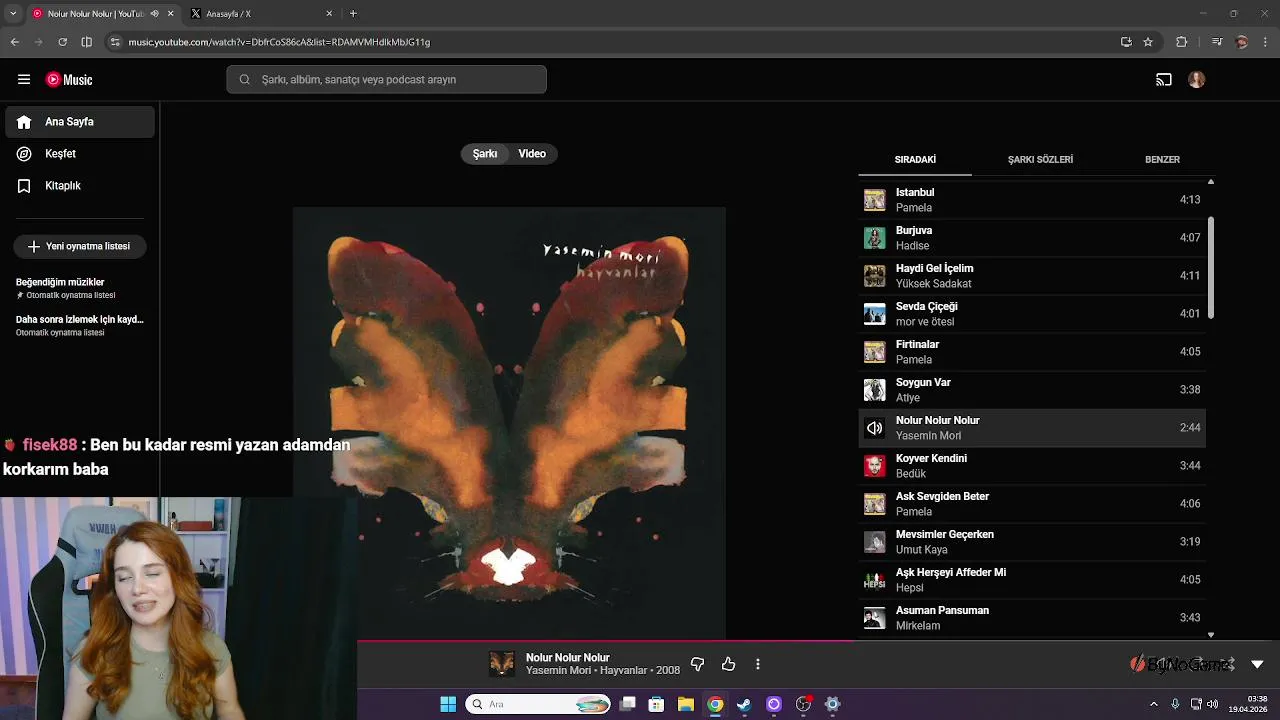1280x720 pixels.
Task: Collapse the player page arrow
Action: pos(1257,664)
